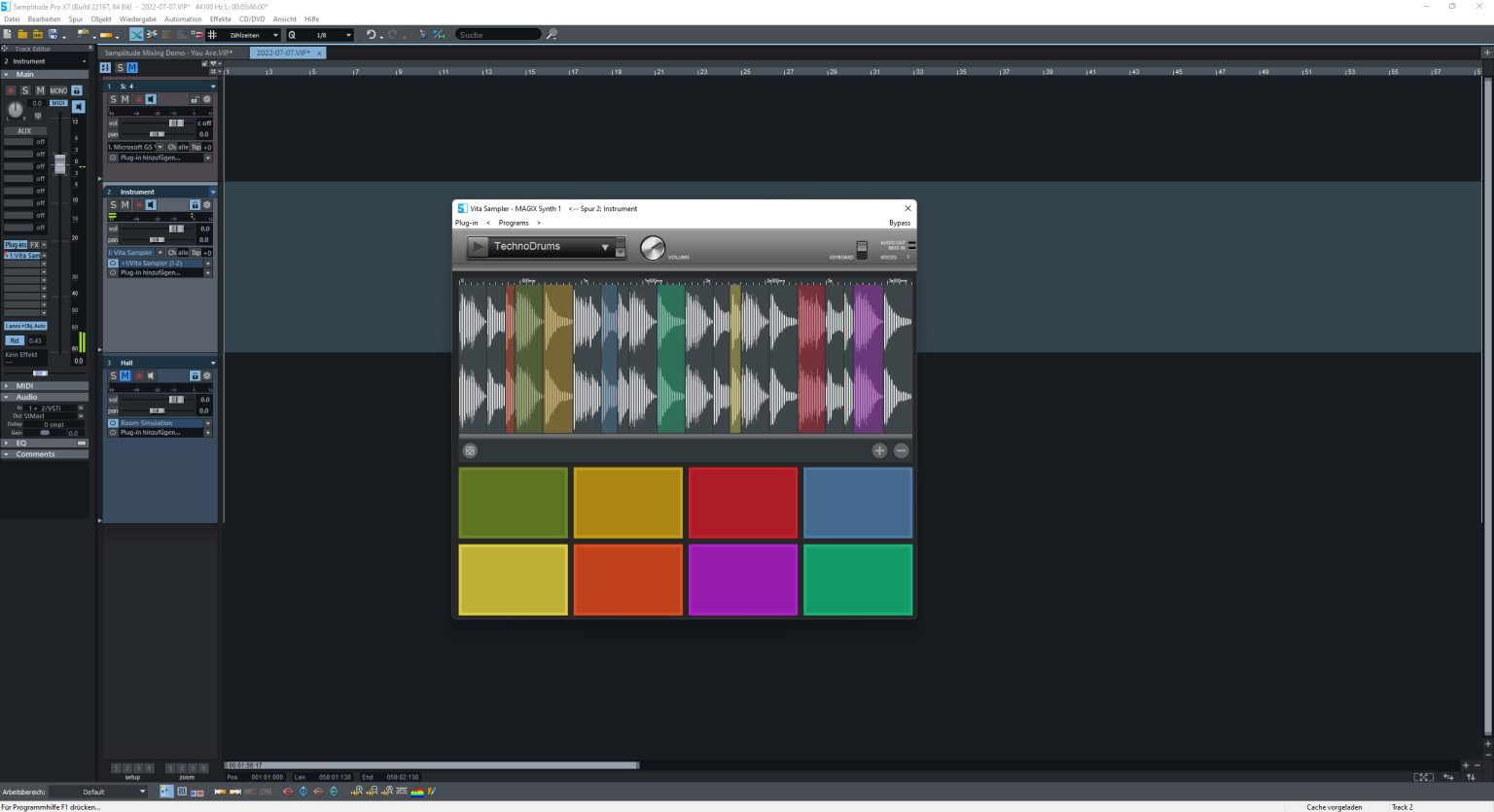
Task: Click the 'Lanes+Obj.Auto' button
Action: coord(25,326)
